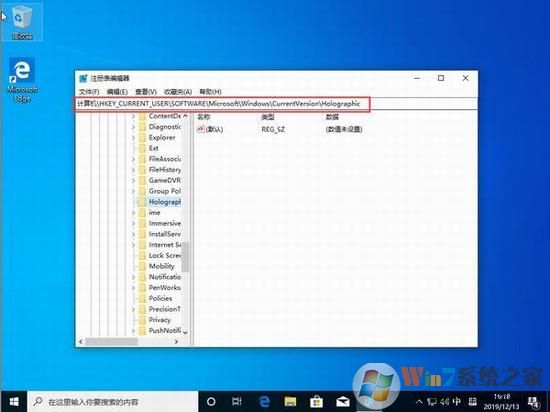550x412 pixels.
Task: Select the Privacy folder icon
Action: 142,320
